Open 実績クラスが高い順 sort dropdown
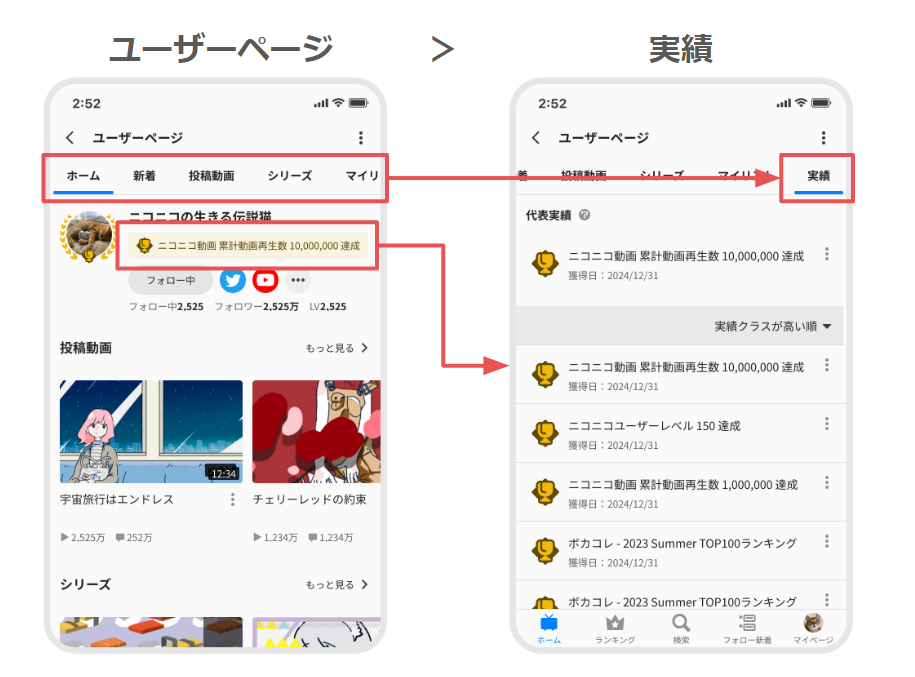The height and width of the screenshot is (677, 915). [773, 326]
